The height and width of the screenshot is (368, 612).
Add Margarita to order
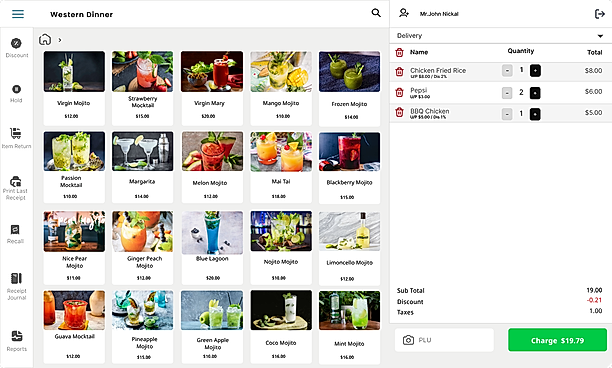tap(142, 167)
